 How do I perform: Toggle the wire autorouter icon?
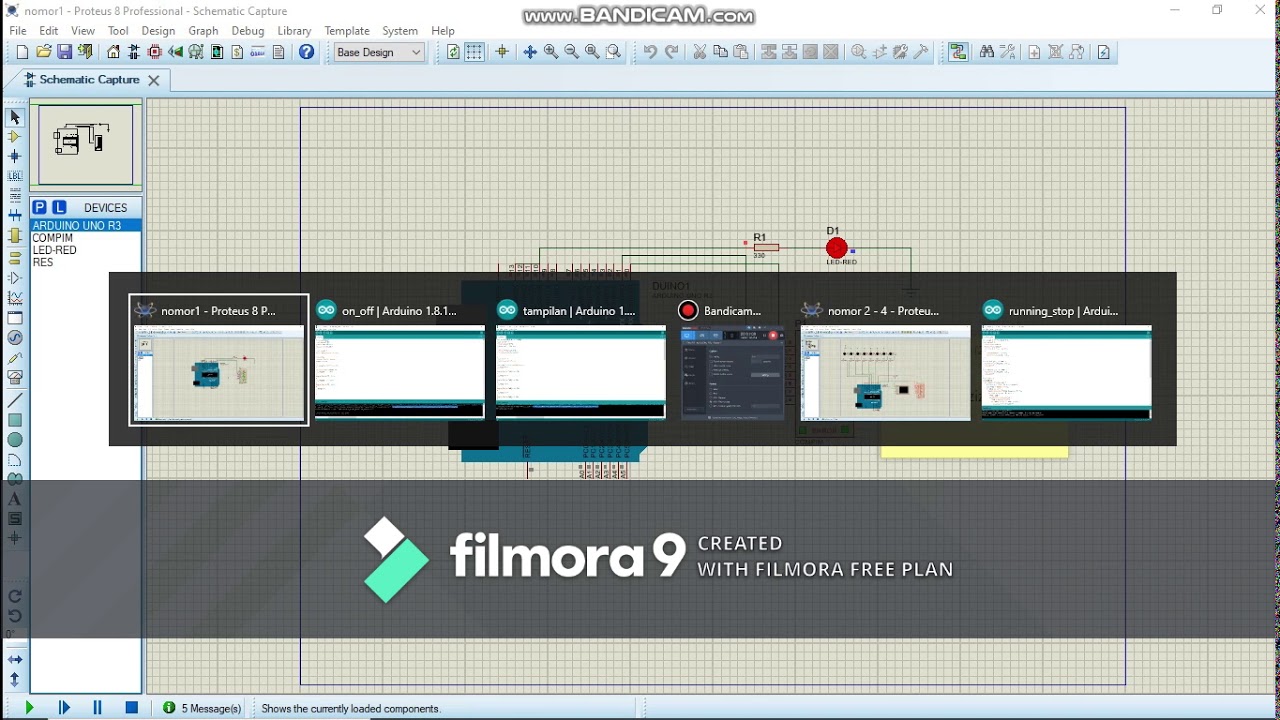[958, 52]
